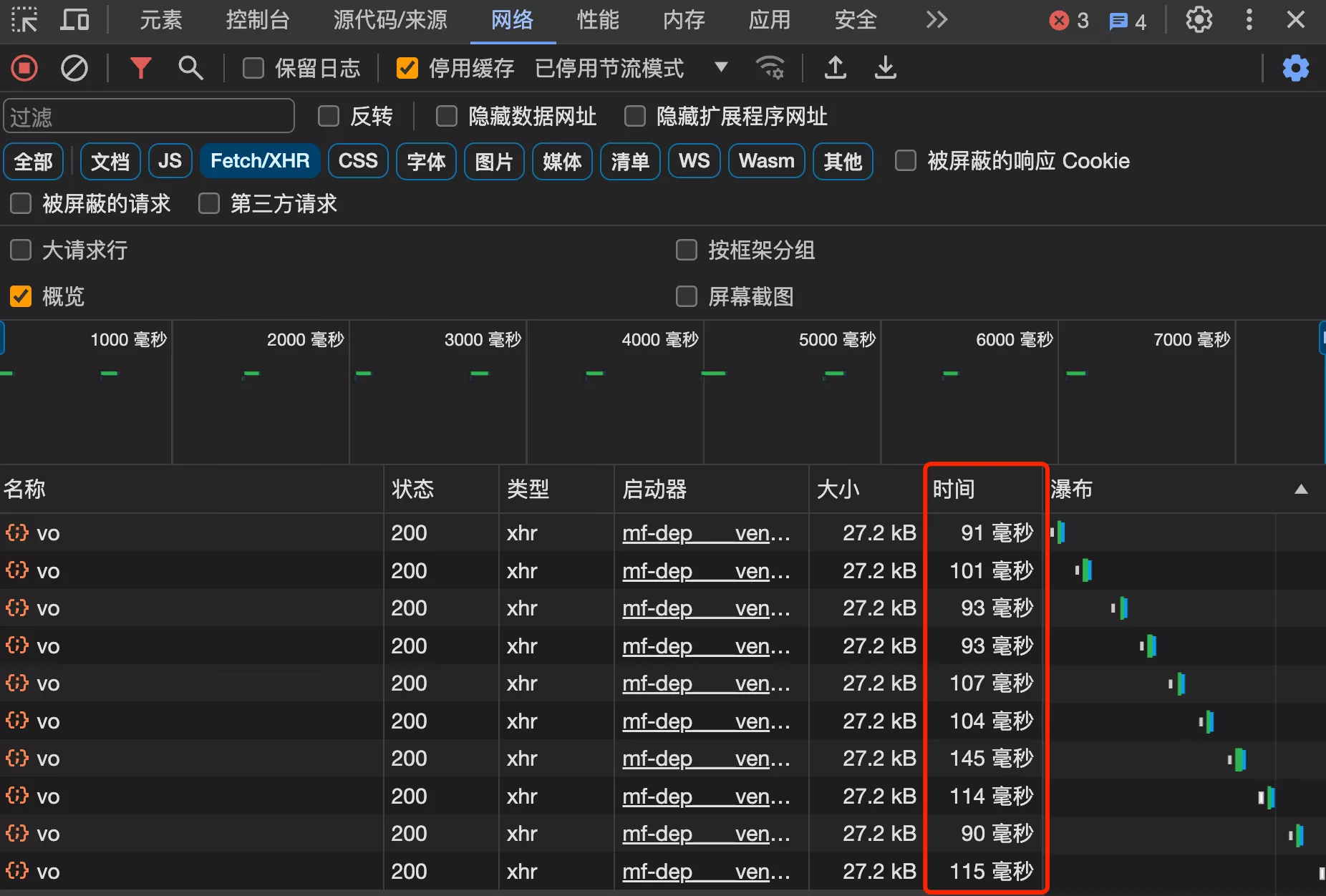Open the 安全 tab
This screenshot has height=896, width=1326.
[x=856, y=20]
